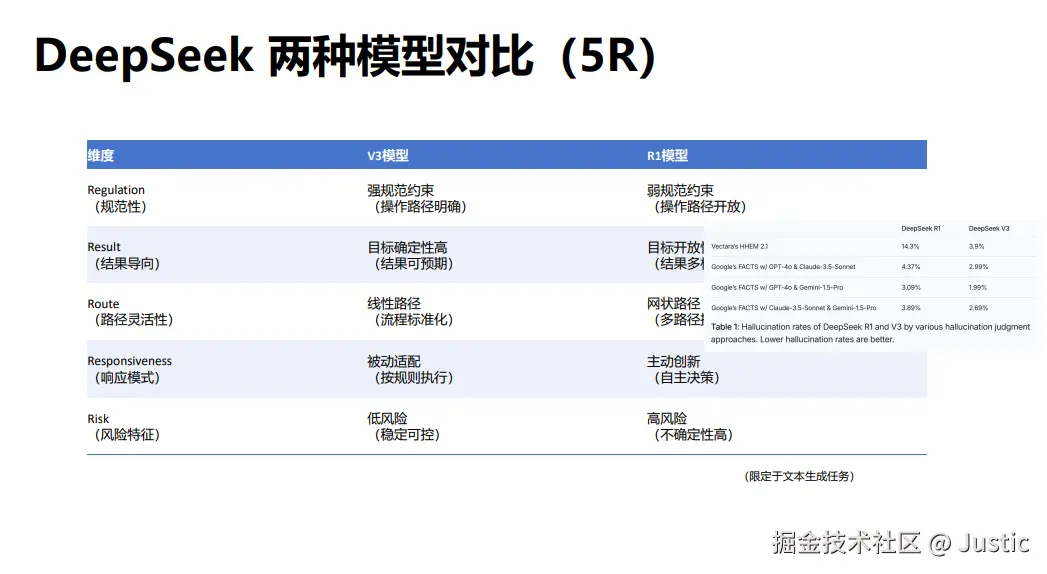Click the "目标确定性高（结果可预期）" cell
The width and height of the screenshot is (1047, 574).
coord(410,255)
